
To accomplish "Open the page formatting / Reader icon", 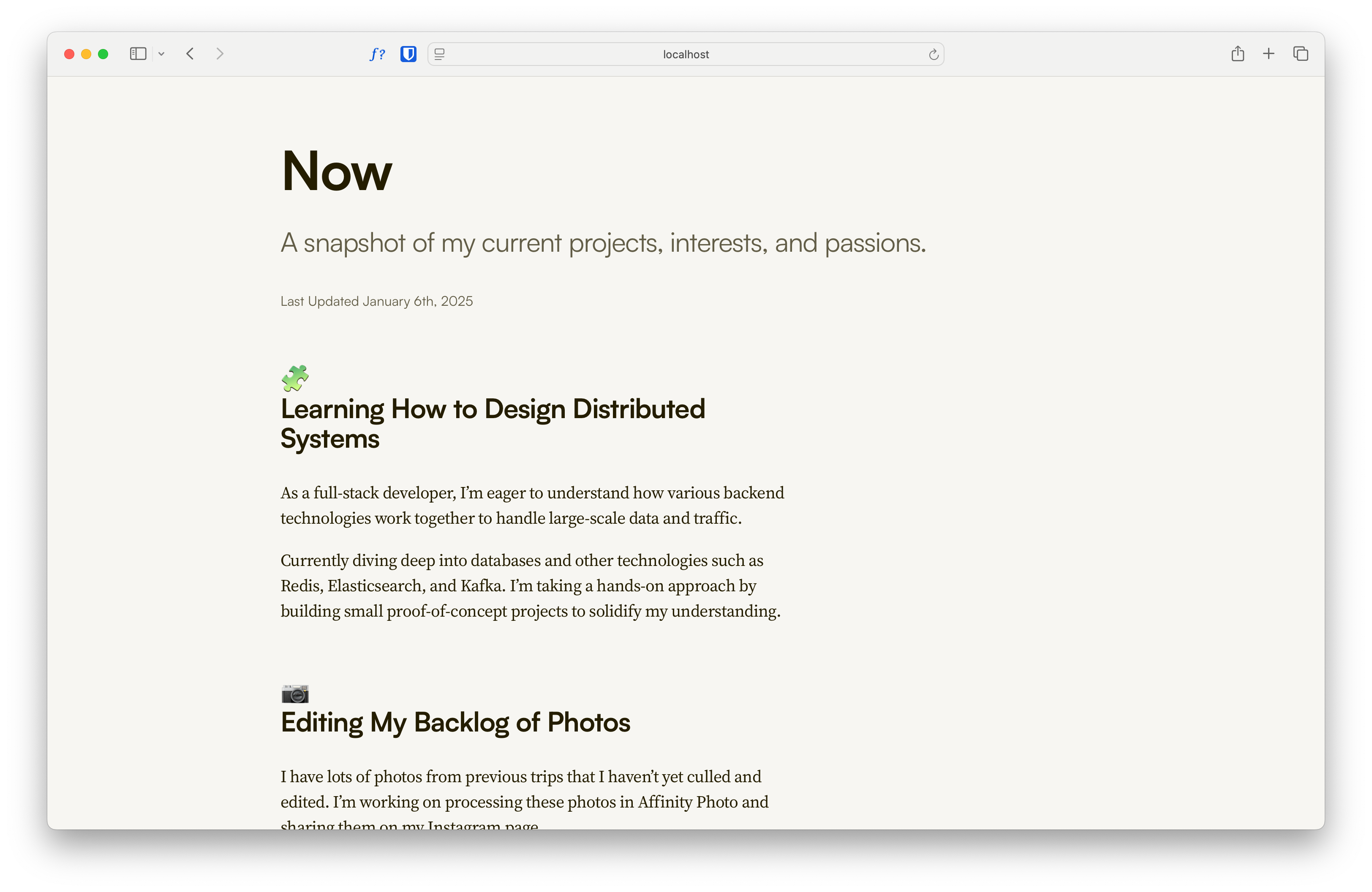I will pyautogui.click(x=439, y=54).
